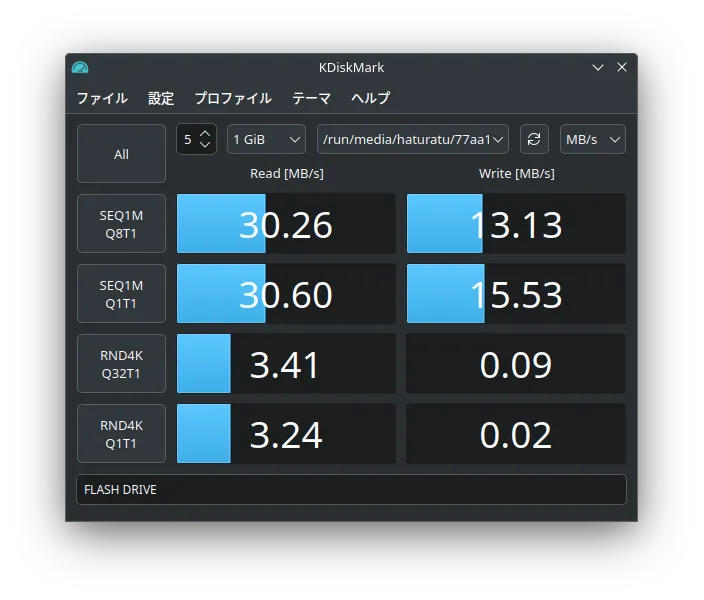Open the MB/s unit dropdown
The image size is (704, 600).
[592, 139]
